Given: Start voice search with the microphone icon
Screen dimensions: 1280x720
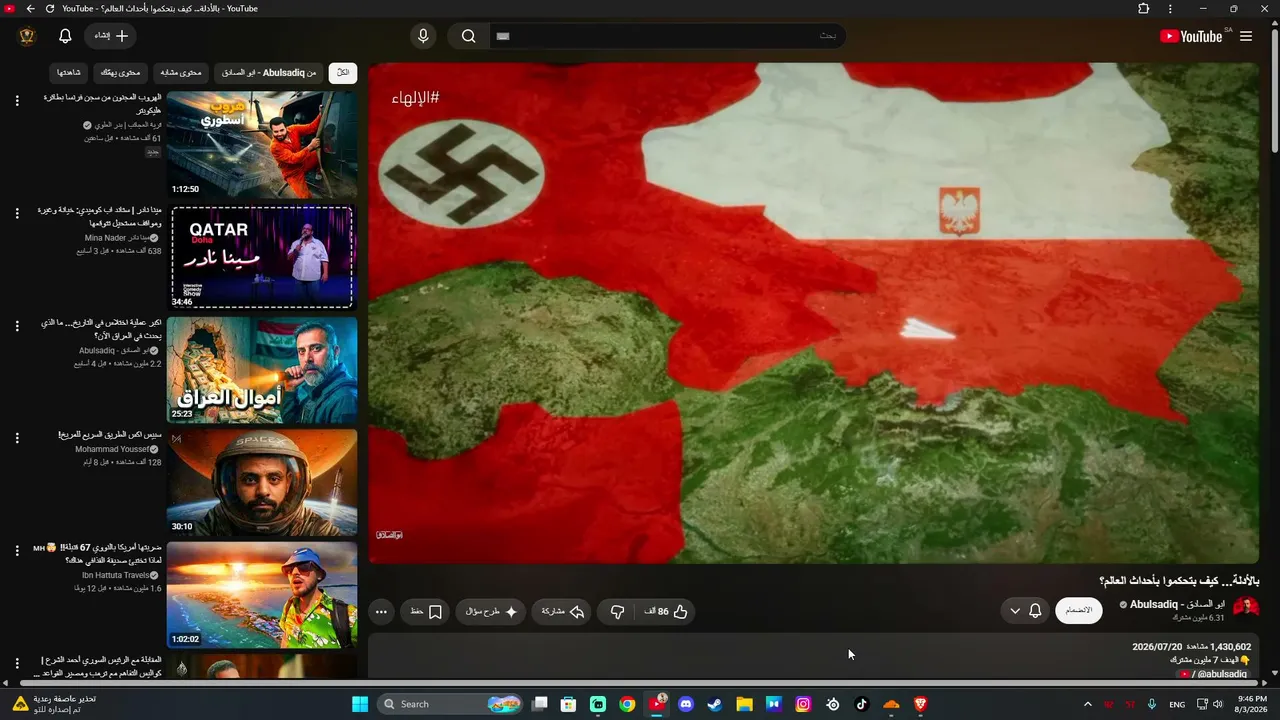Looking at the screenshot, I should coord(423,36).
